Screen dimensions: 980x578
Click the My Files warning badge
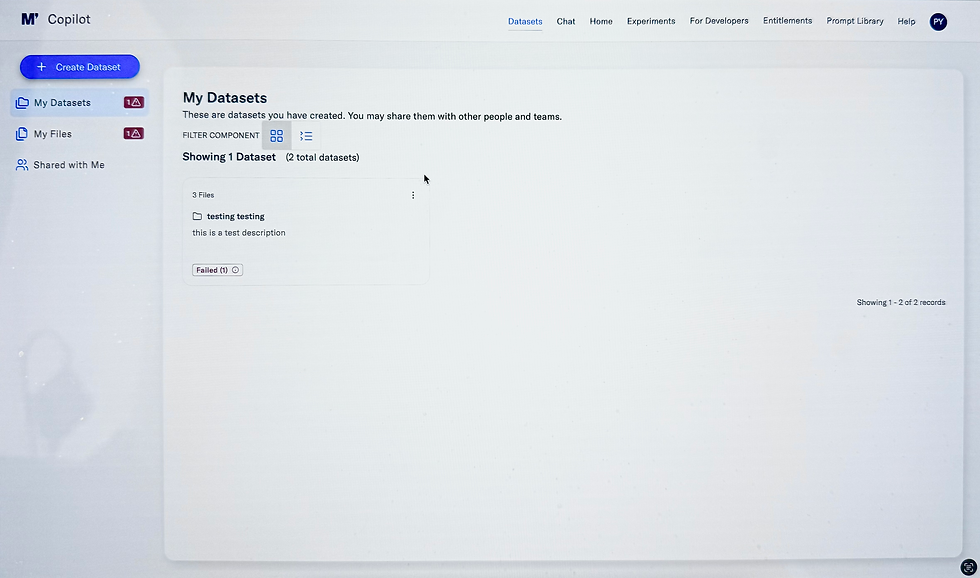134,134
